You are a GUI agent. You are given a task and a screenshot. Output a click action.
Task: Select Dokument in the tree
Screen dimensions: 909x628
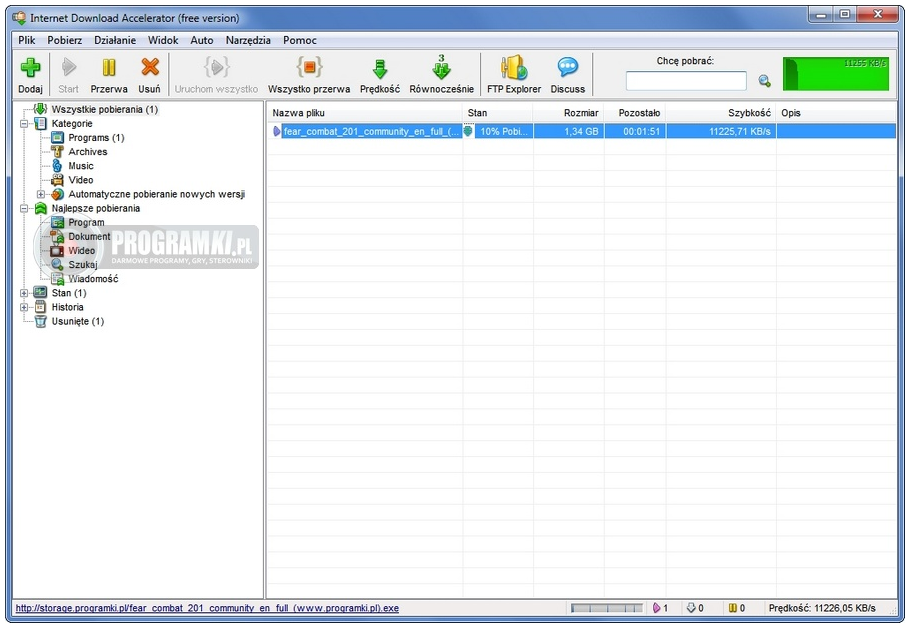89,237
